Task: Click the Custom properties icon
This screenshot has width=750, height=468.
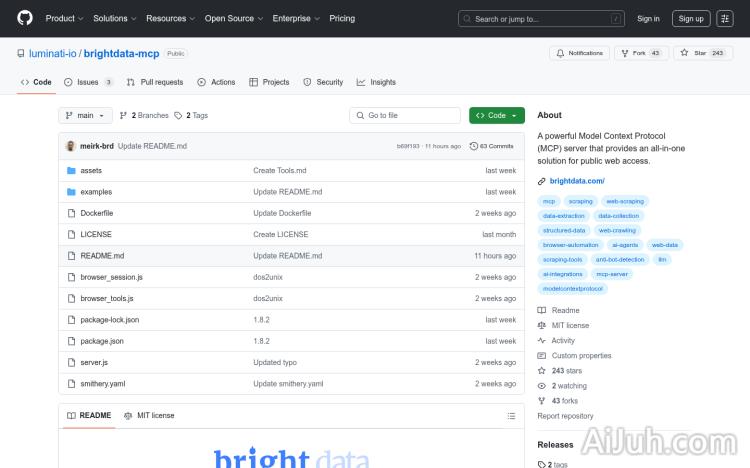Action: click(541, 356)
